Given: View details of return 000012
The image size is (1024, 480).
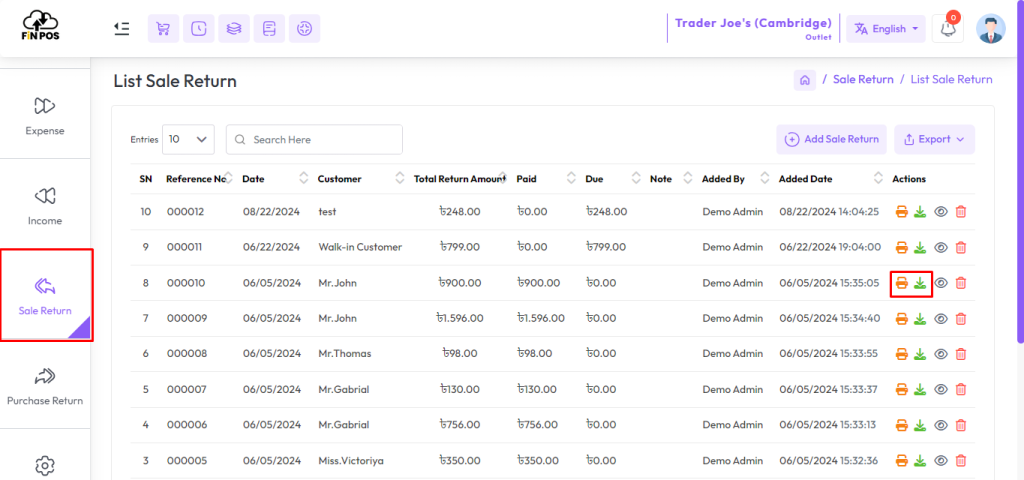Looking at the screenshot, I should 940,212.
